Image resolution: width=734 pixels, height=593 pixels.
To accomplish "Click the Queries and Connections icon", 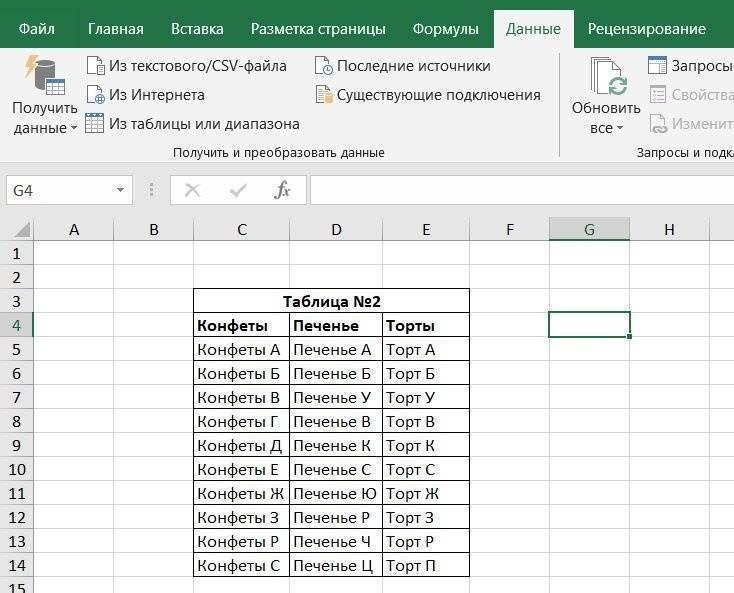I will click(x=657, y=66).
